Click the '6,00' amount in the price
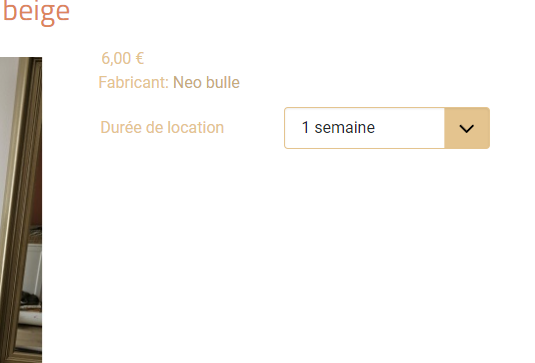The image size is (535, 363). point(116,58)
